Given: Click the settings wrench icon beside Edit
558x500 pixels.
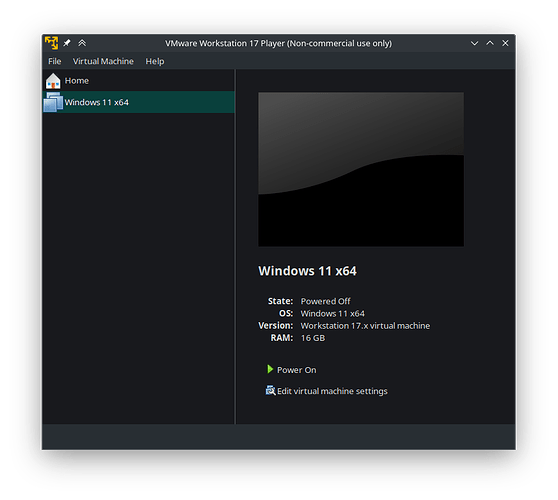Looking at the screenshot, I should [x=270, y=390].
